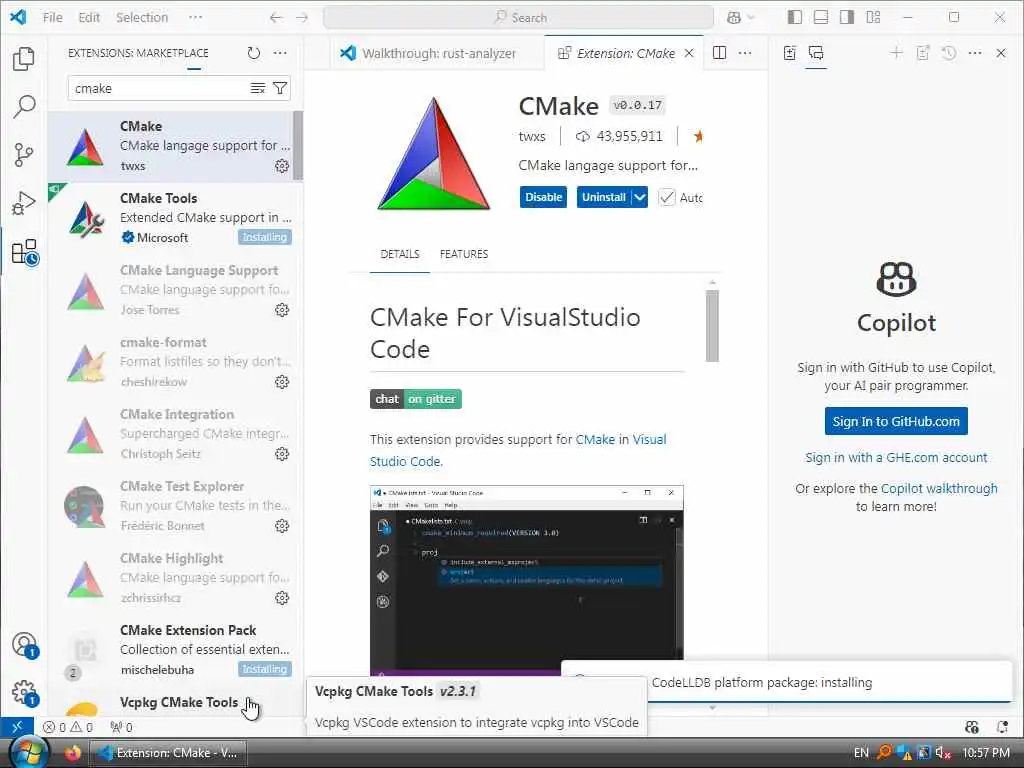Open the Copilot walkthrough link
1024x768 pixels.
939,488
